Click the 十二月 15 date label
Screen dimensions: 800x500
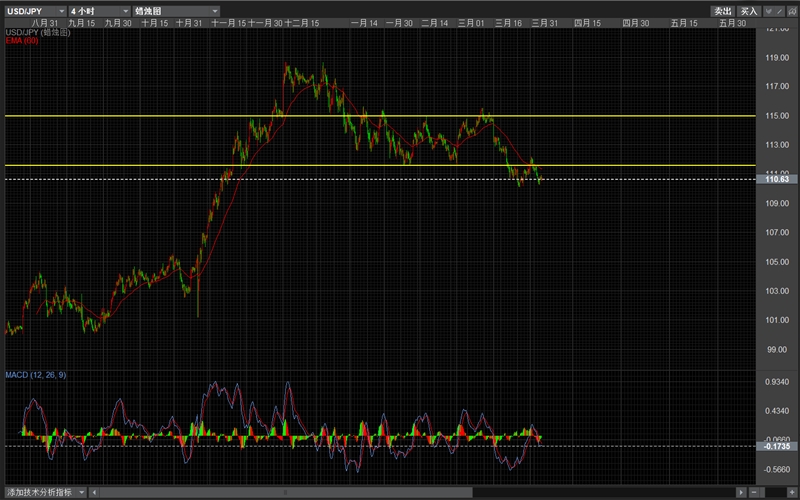tap(302, 23)
